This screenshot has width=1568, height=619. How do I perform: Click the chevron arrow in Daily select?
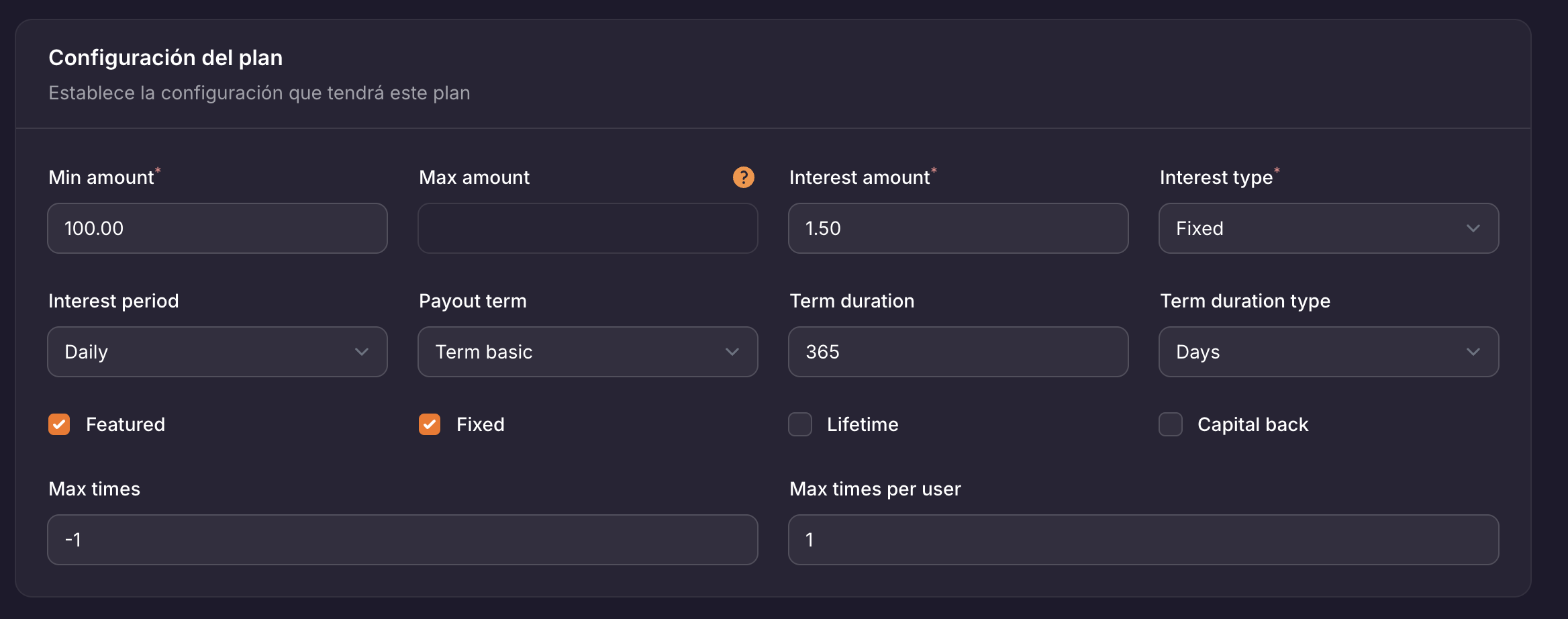pos(362,352)
